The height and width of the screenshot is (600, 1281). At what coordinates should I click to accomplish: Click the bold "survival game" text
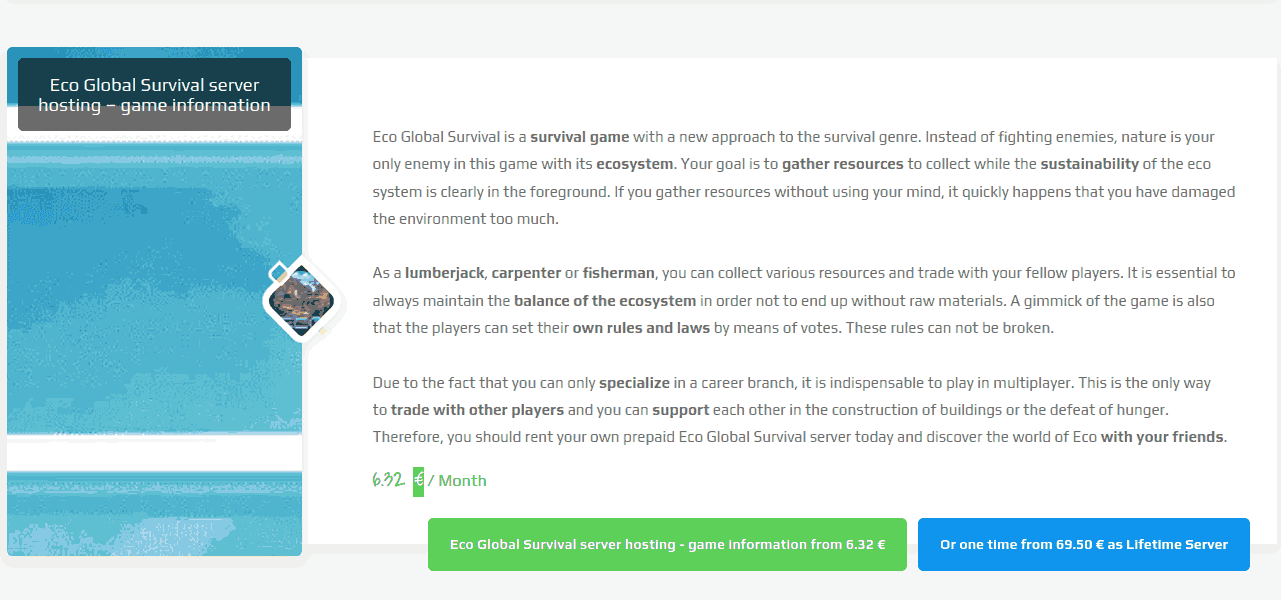coord(579,137)
